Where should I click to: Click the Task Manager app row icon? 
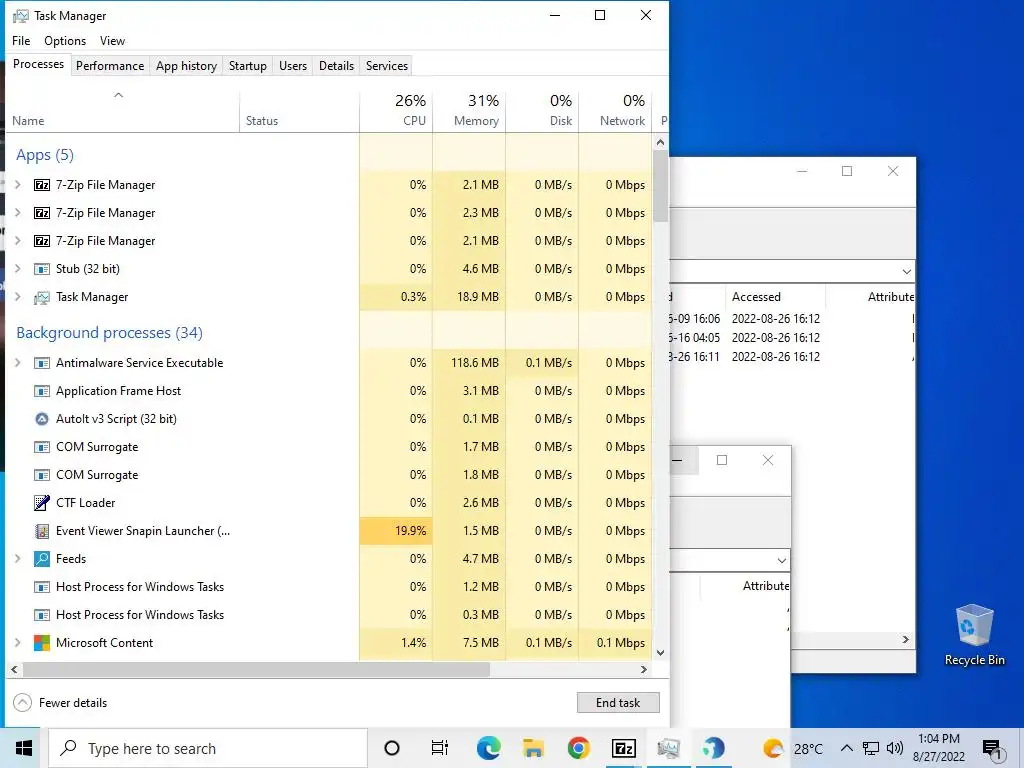(42, 297)
